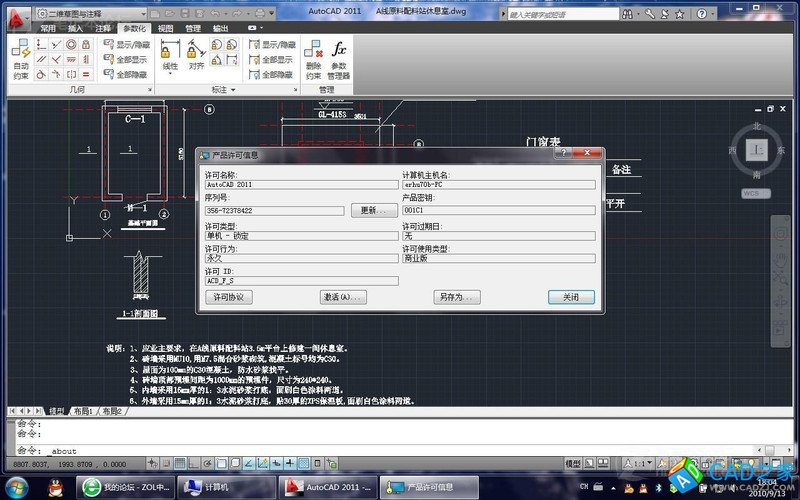Click the 关闭 button in license dialog
The height and width of the screenshot is (500, 800).
tap(571, 297)
